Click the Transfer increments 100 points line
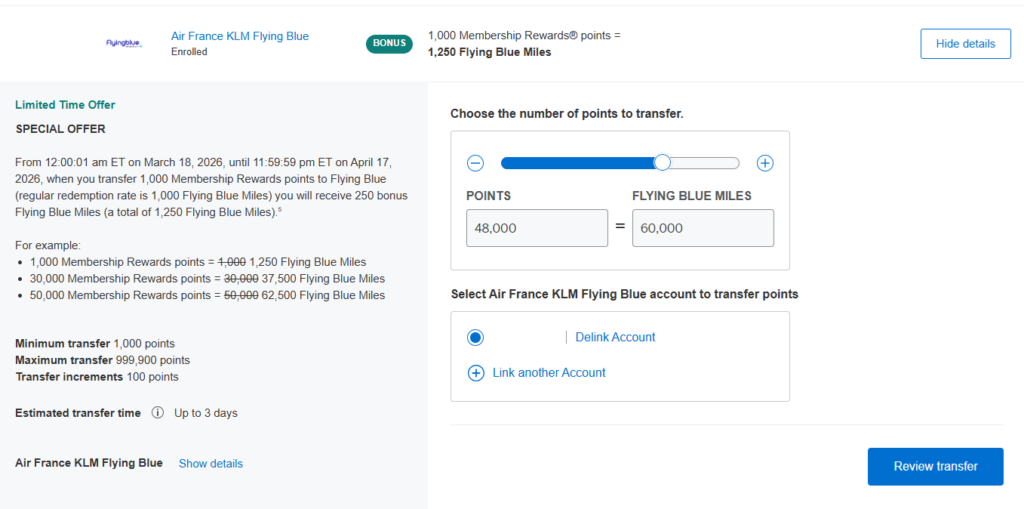The image size is (1024, 509). [x=97, y=377]
